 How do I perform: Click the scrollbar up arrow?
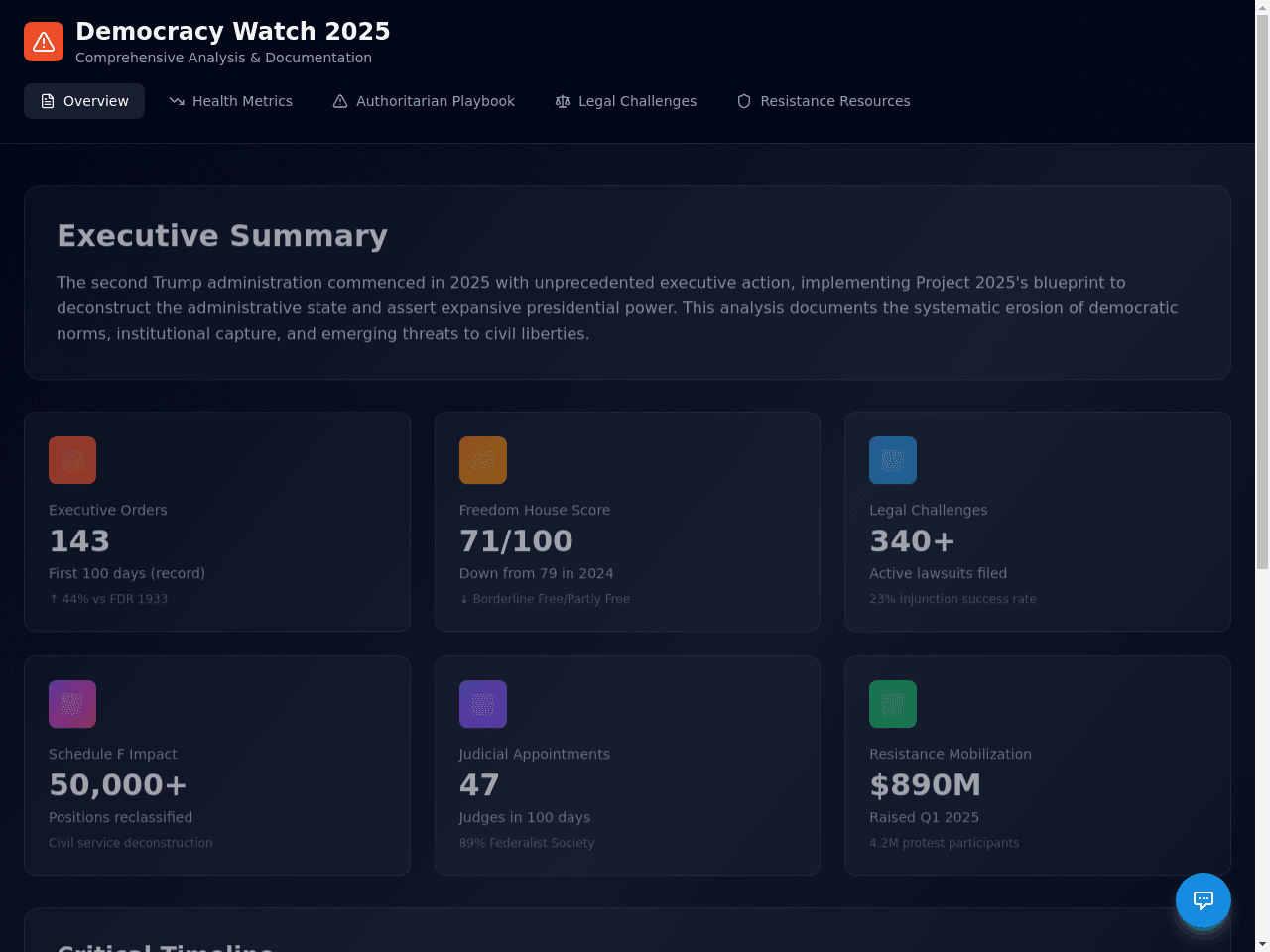(1262, 7)
